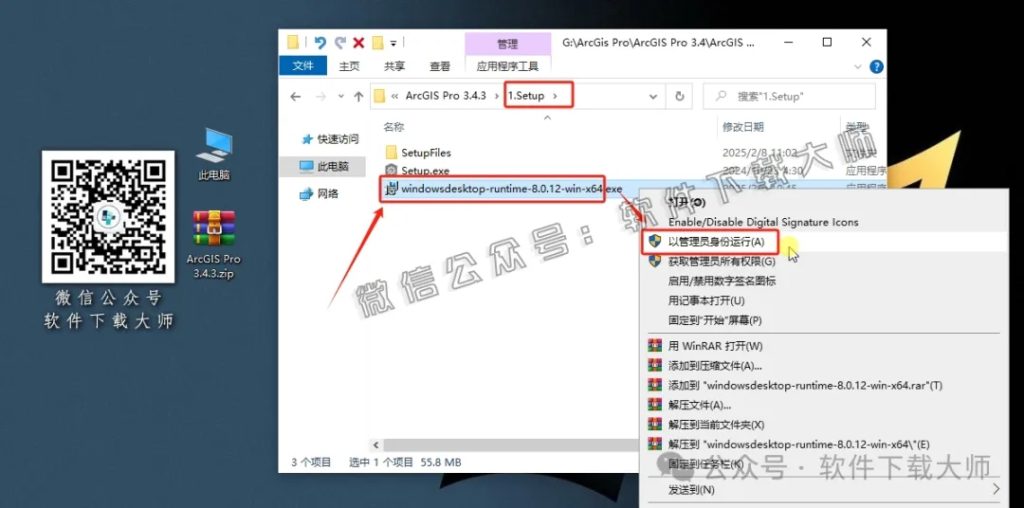Image resolution: width=1024 pixels, height=508 pixels.
Task: Choose 解压文件(A)...
Action: point(699,405)
